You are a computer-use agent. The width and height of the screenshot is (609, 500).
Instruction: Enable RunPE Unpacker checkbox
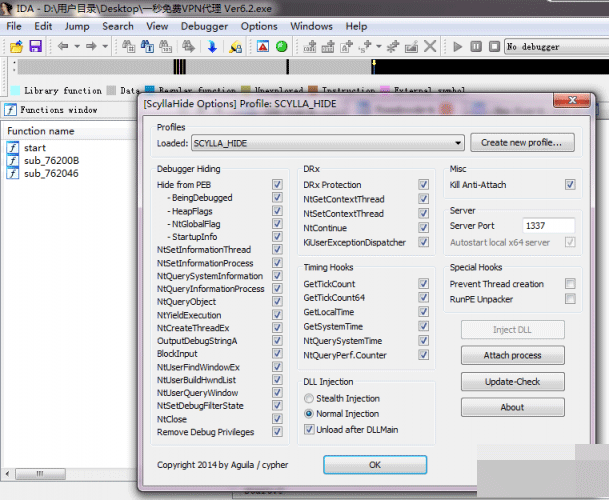tap(570, 299)
